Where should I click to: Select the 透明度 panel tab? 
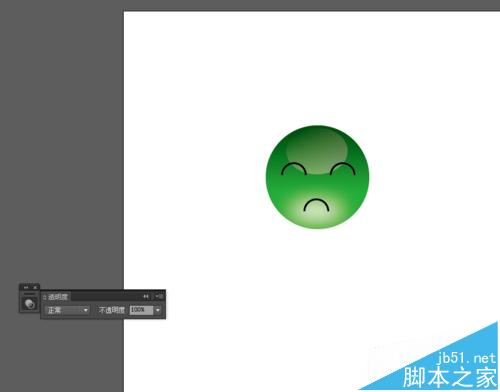point(56,296)
